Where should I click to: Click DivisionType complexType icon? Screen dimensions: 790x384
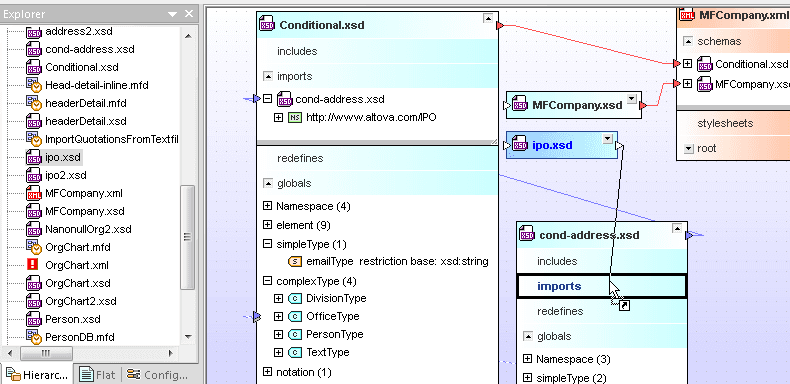coord(295,298)
